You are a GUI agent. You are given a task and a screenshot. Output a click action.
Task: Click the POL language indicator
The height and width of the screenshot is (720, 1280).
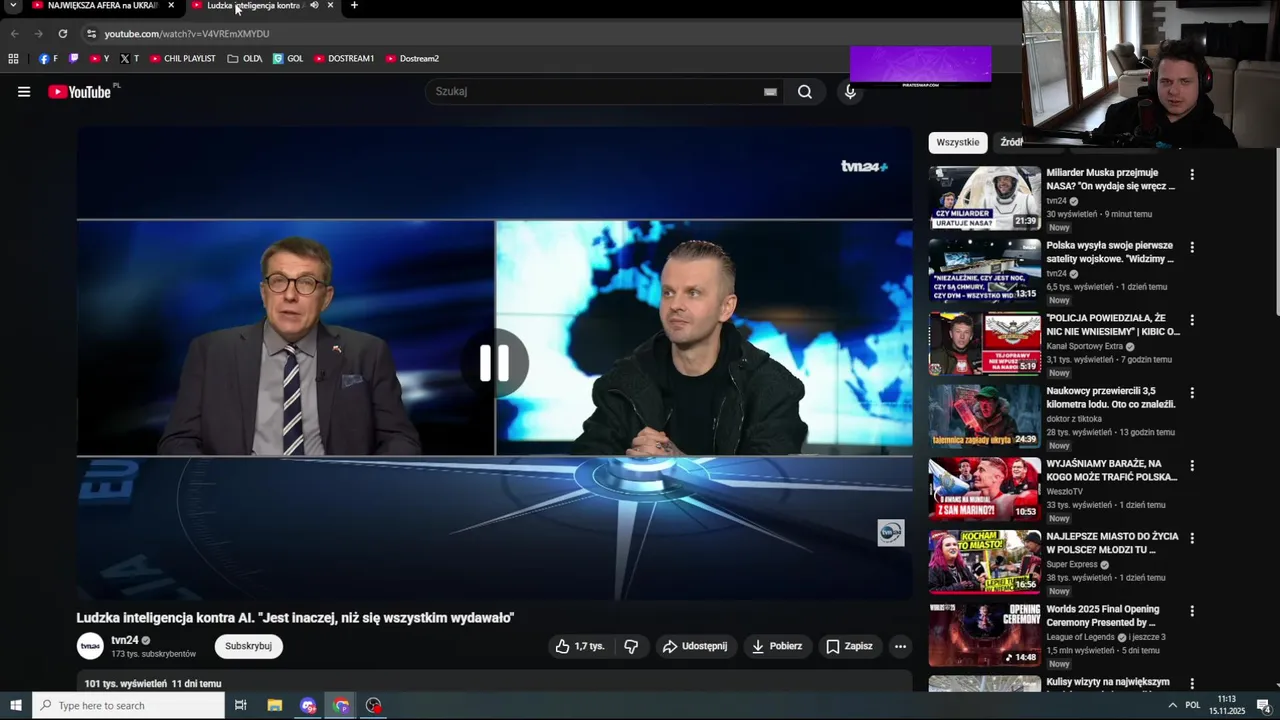pos(1193,706)
